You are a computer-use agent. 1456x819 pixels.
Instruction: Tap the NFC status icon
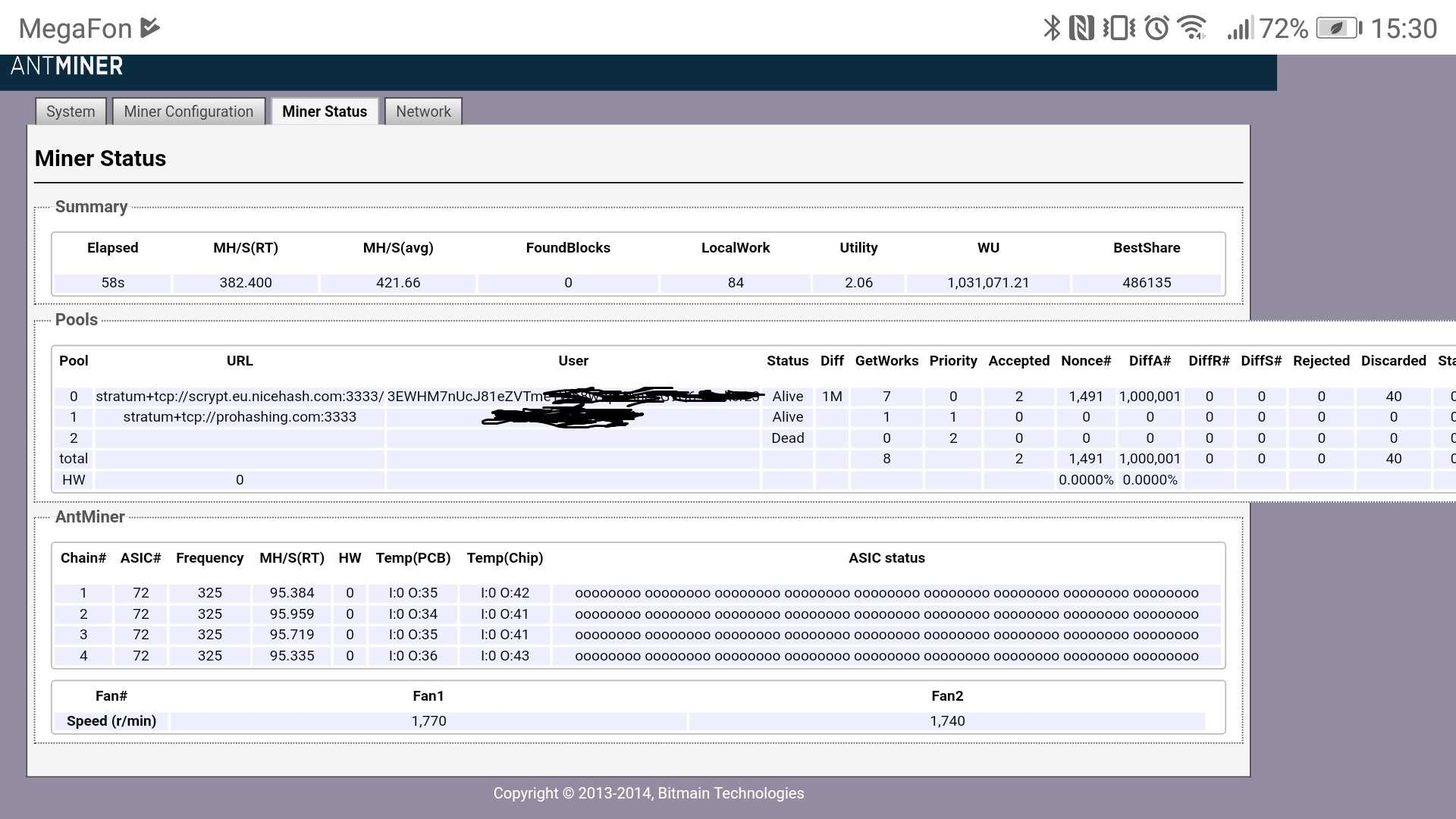pos(1081,28)
